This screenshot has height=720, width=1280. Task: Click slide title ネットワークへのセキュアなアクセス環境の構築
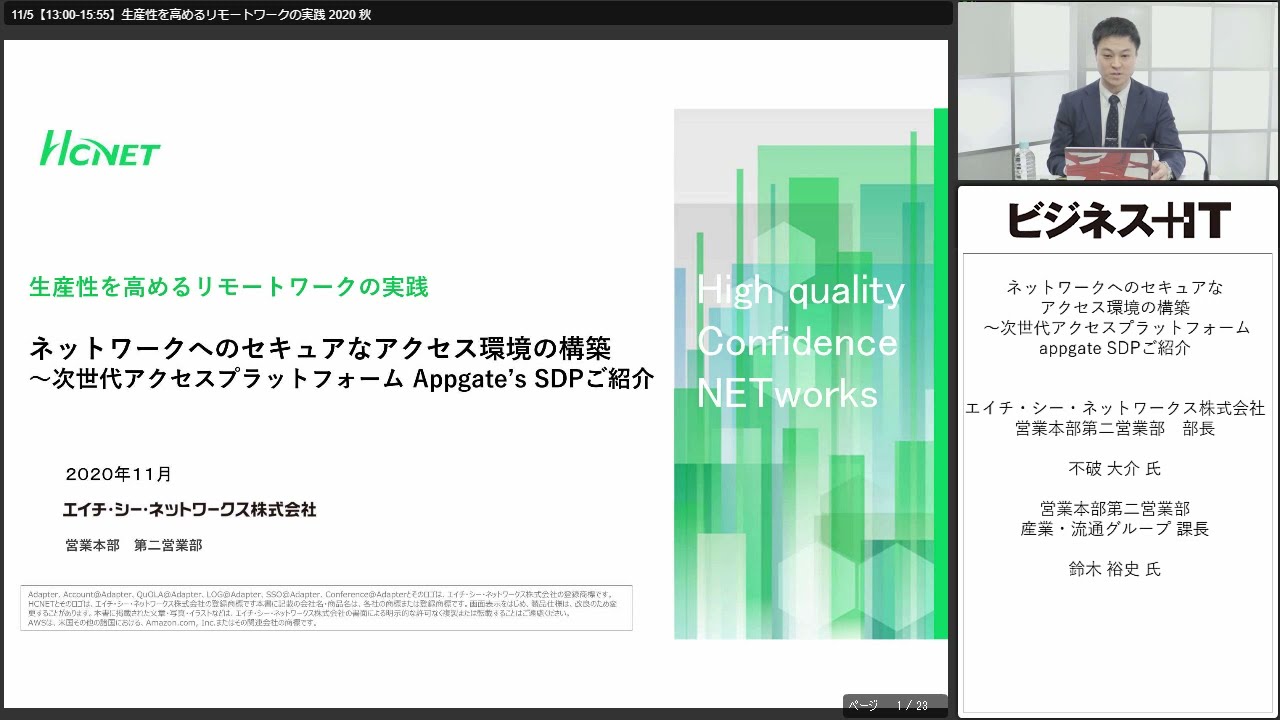click(x=319, y=347)
